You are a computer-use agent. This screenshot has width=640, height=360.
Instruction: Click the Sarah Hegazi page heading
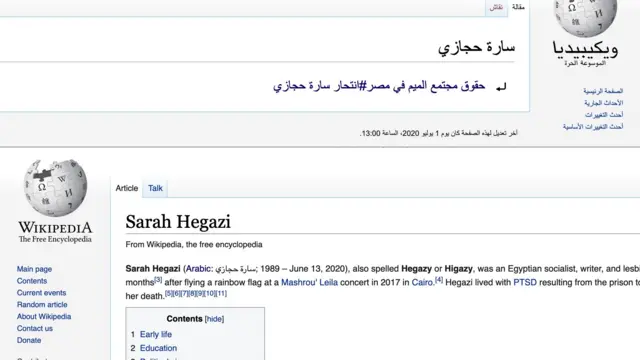tap(178, 222)
